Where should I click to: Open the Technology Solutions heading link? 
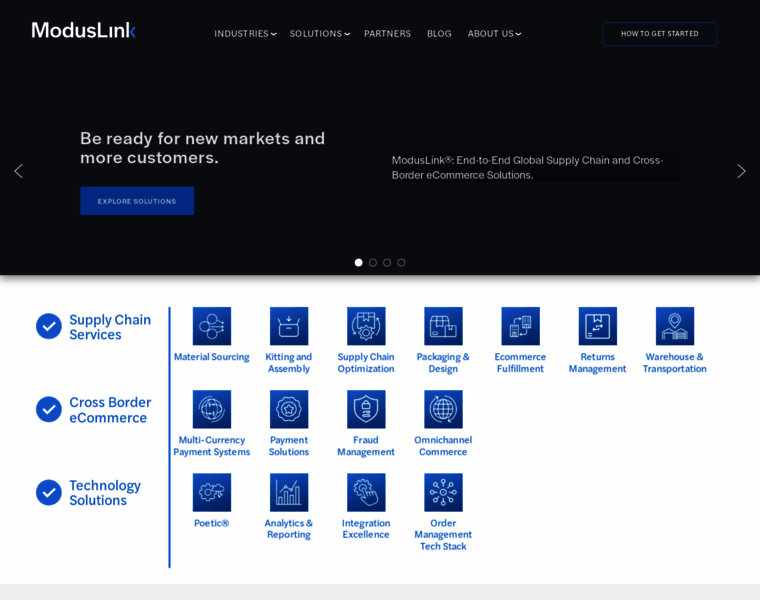105,493
